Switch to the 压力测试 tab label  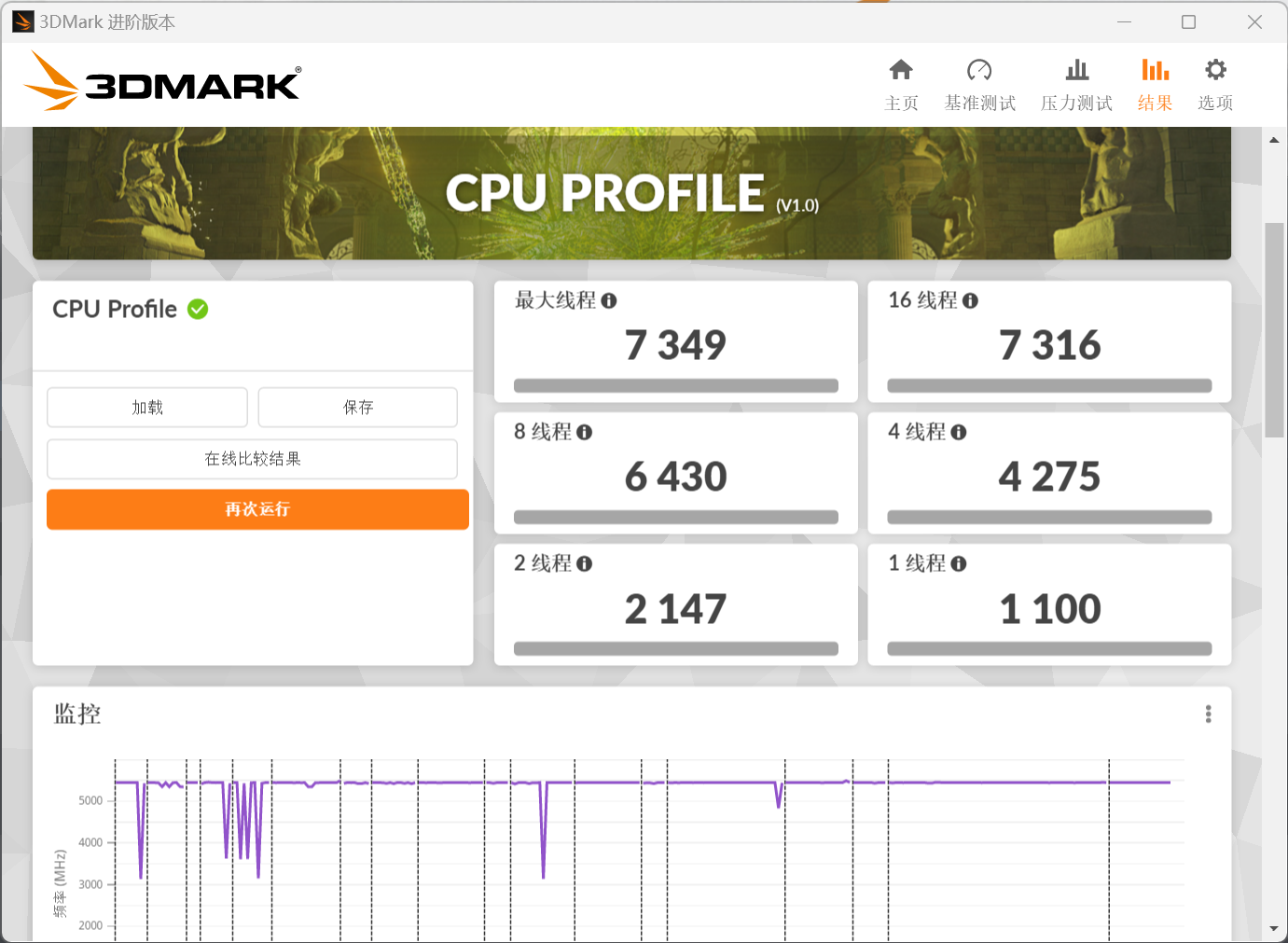(1077, 103)
